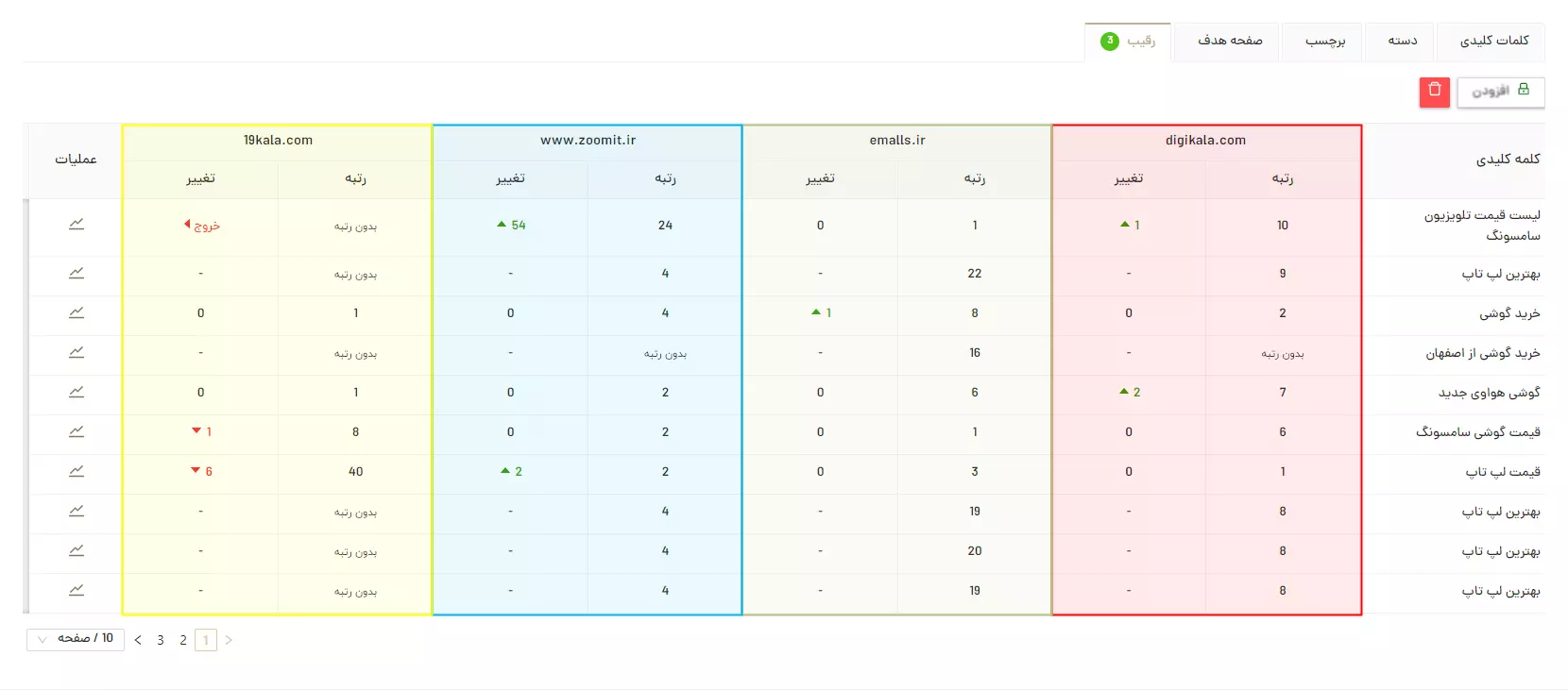This screenshot has height=690, width=1568.
Task: Click the red 1 drop in 19kala column
Action: [201, 431]
